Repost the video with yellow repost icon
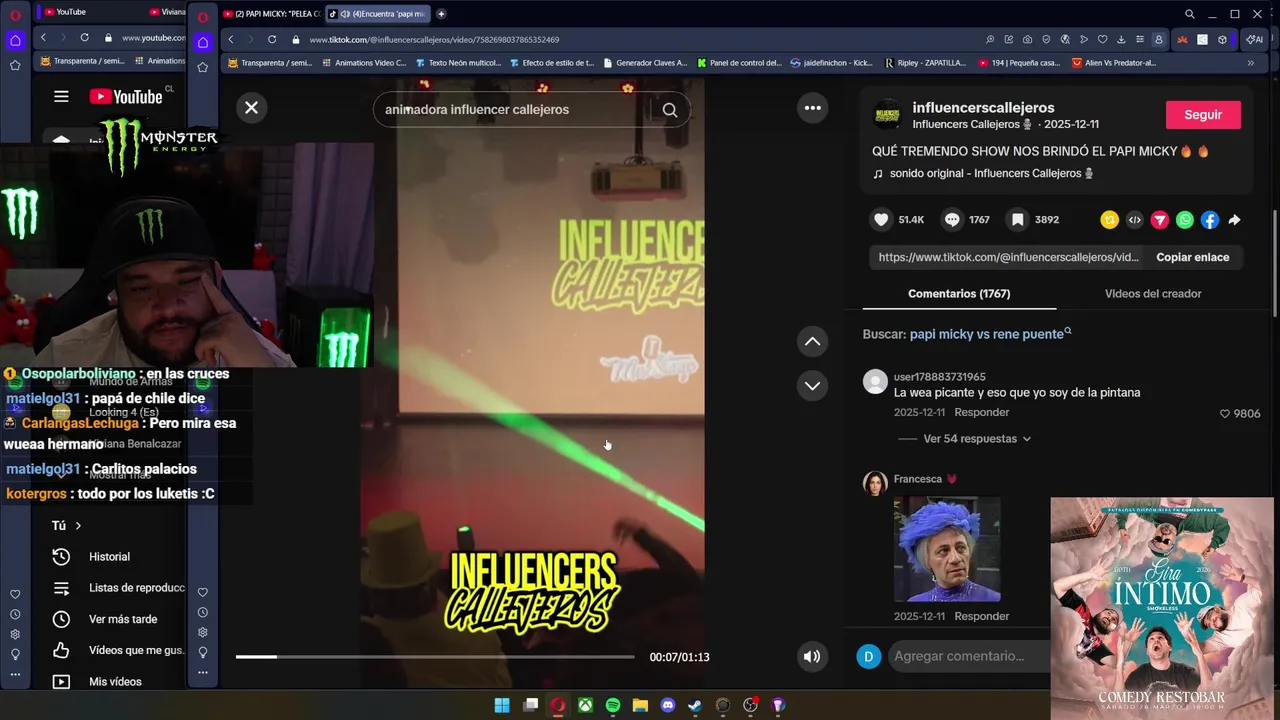Image resolution: width=1280 pixels, height=720 pixels. tap(1109, 220)
